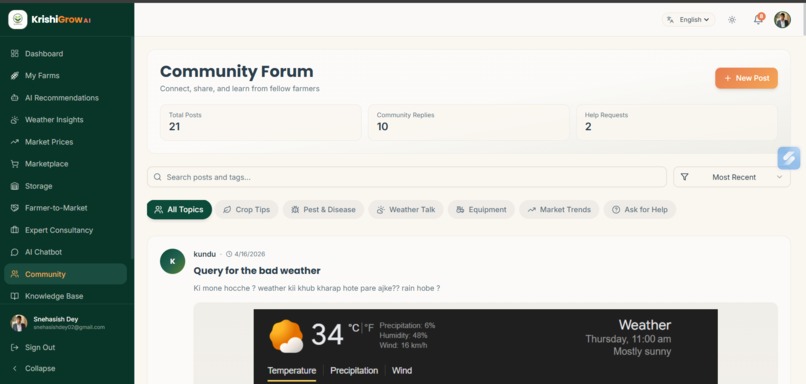Open the top-right user avatar menu
The height and width of the screenshot is (384, 806).
782,20
